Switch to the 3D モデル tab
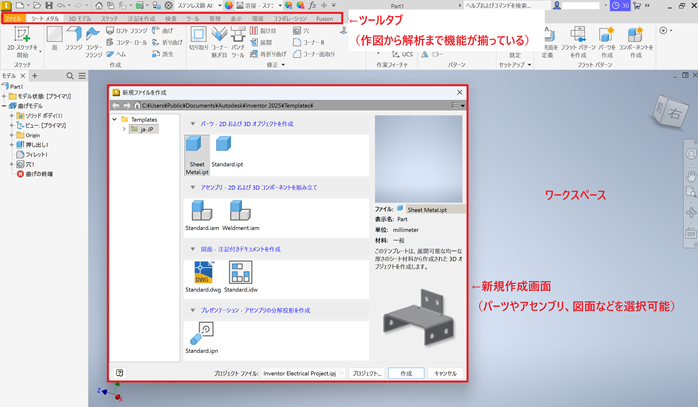The height and width of the screenshot is (407, 698). coord(80,19)
